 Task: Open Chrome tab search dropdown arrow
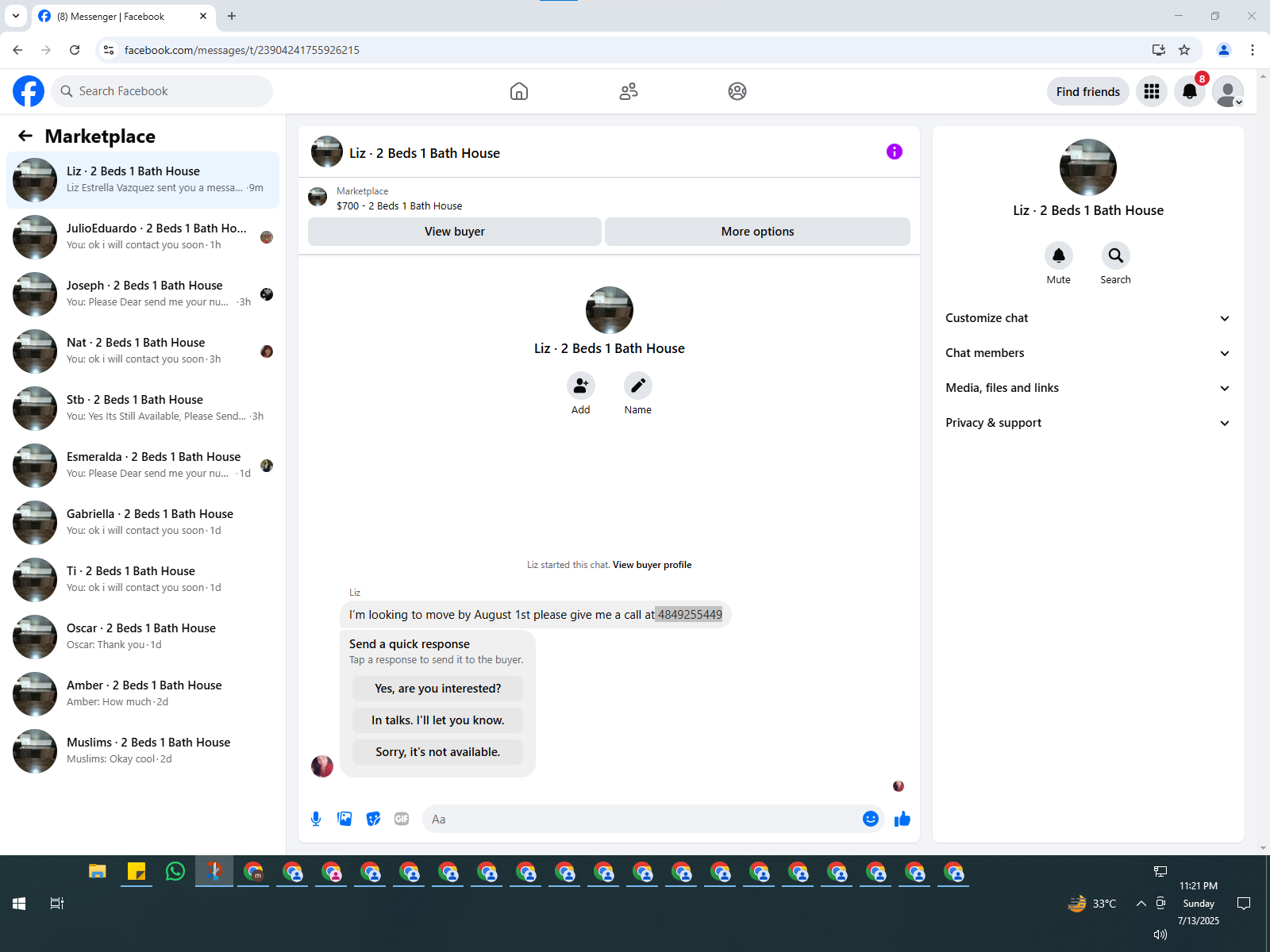pos(15,16)
